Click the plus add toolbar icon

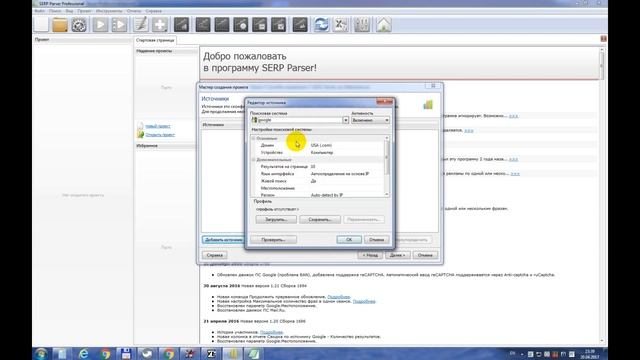click(x=160, y=25)
